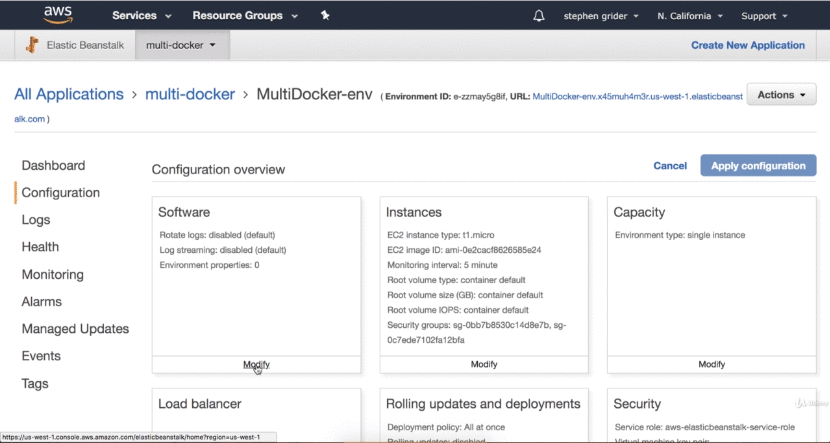The image size is (830, 443).
Task: Open Logs in the sidebar
Action: coord(36,220)
